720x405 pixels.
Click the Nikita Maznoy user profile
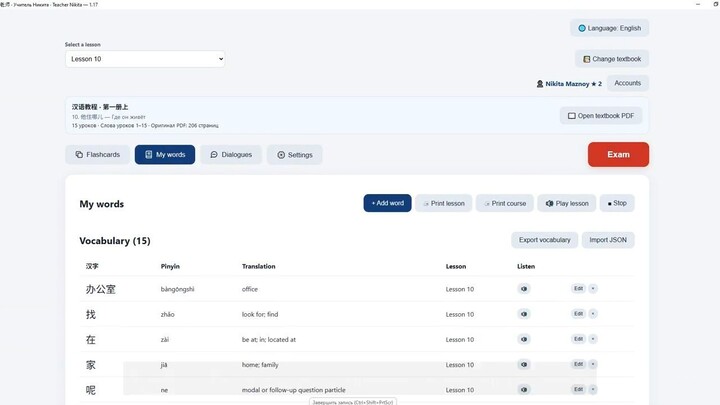pos(569,84)
